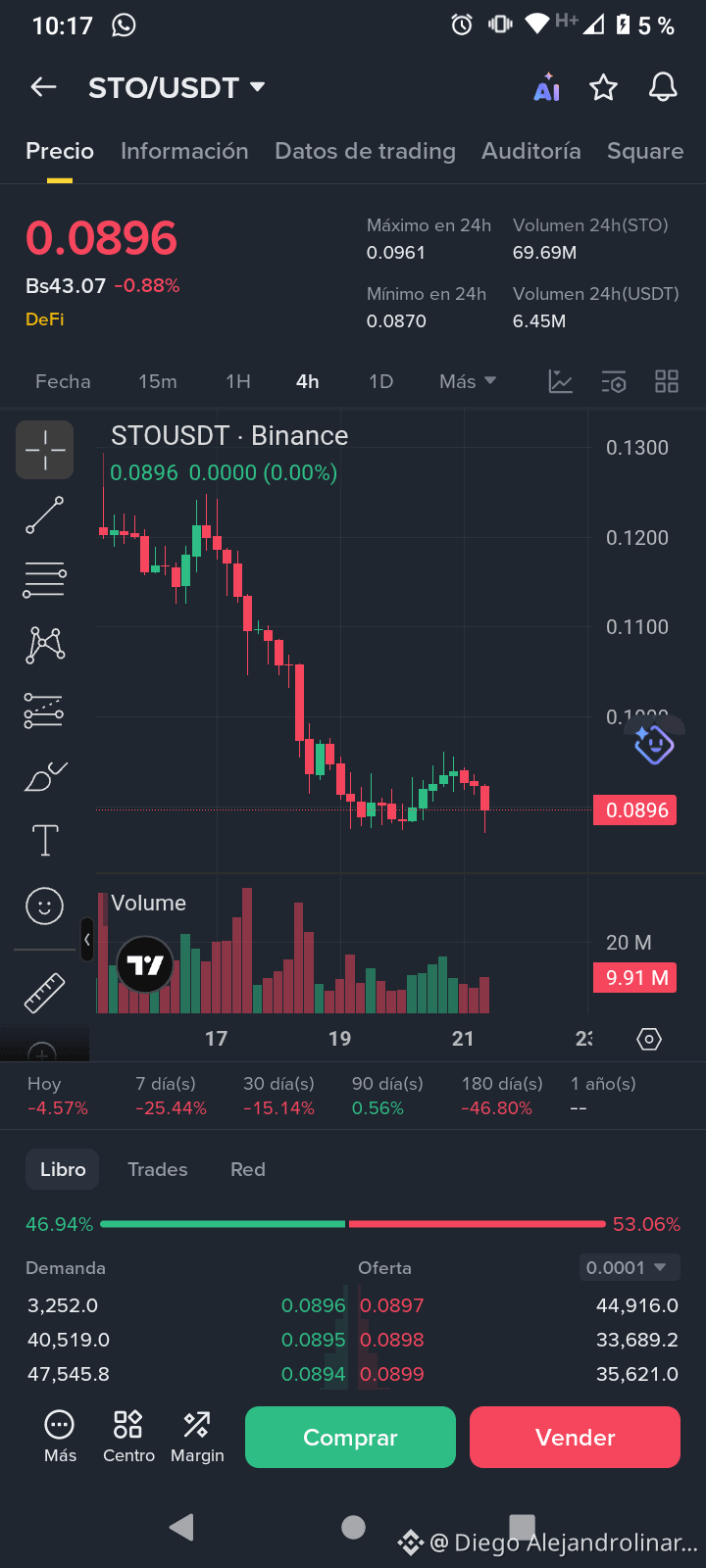Select the 15m chart interval

(x=158, y=381)
